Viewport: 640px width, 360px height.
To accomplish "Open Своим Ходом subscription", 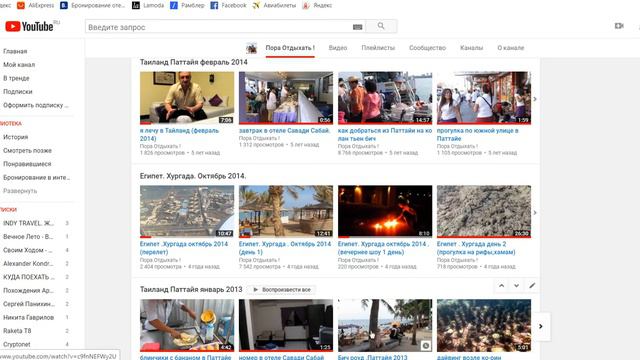I will [x=27, y=250].
